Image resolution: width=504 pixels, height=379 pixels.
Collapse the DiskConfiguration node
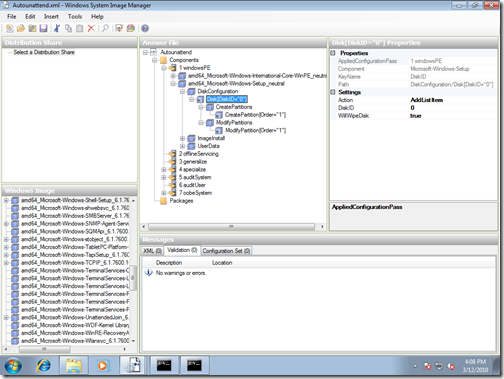(x=182, y=92)
